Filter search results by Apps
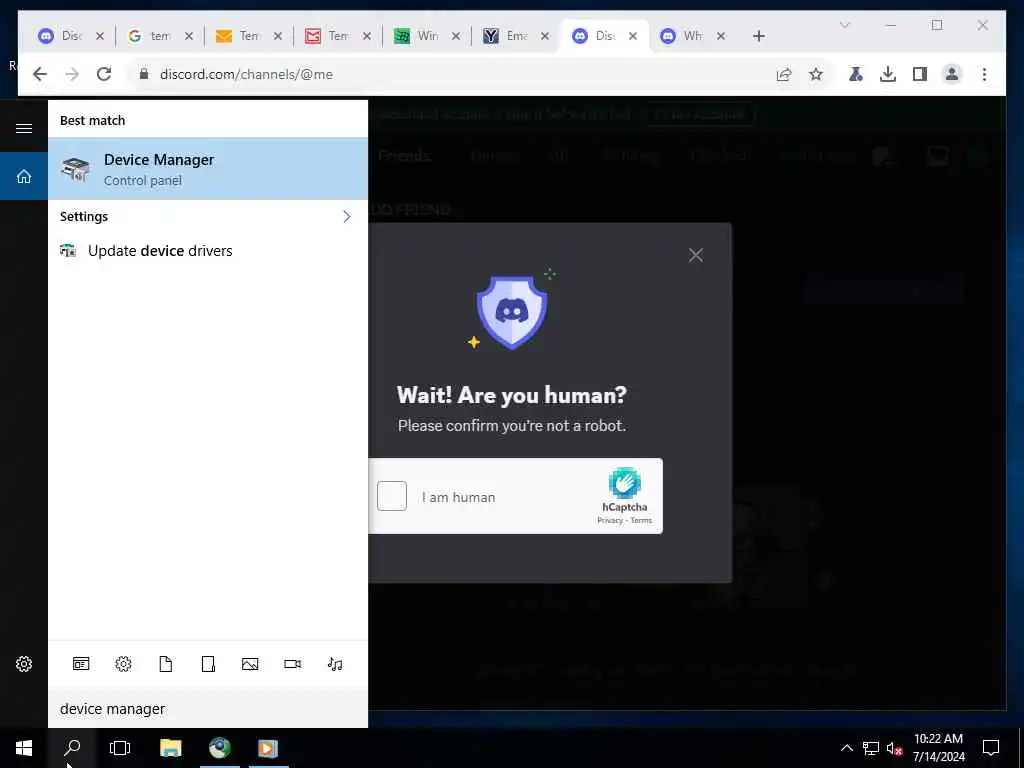This screenshot has height=768, width=1024. (81, 664)
